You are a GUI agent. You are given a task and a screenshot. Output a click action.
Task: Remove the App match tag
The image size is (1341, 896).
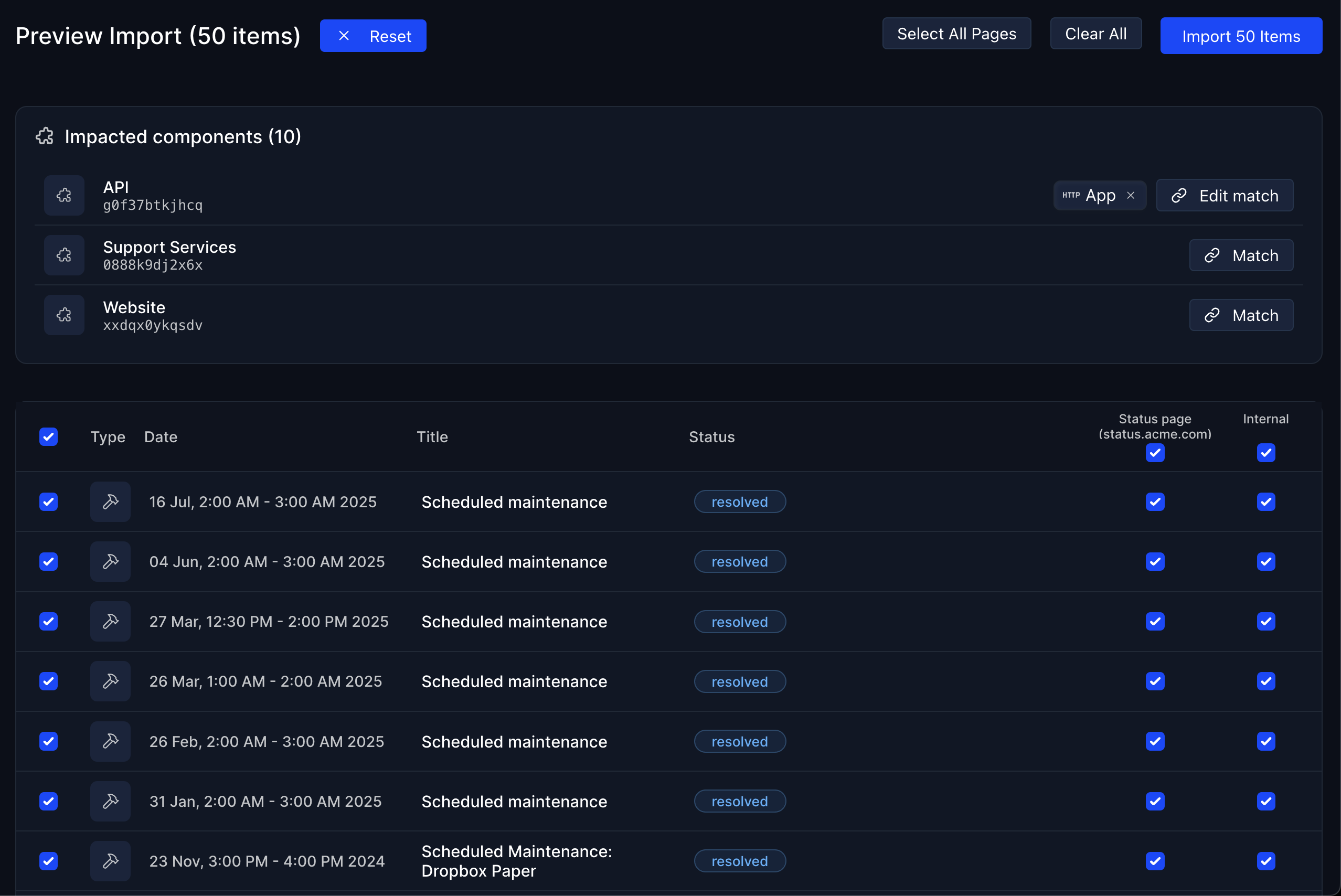point(1130,196)
